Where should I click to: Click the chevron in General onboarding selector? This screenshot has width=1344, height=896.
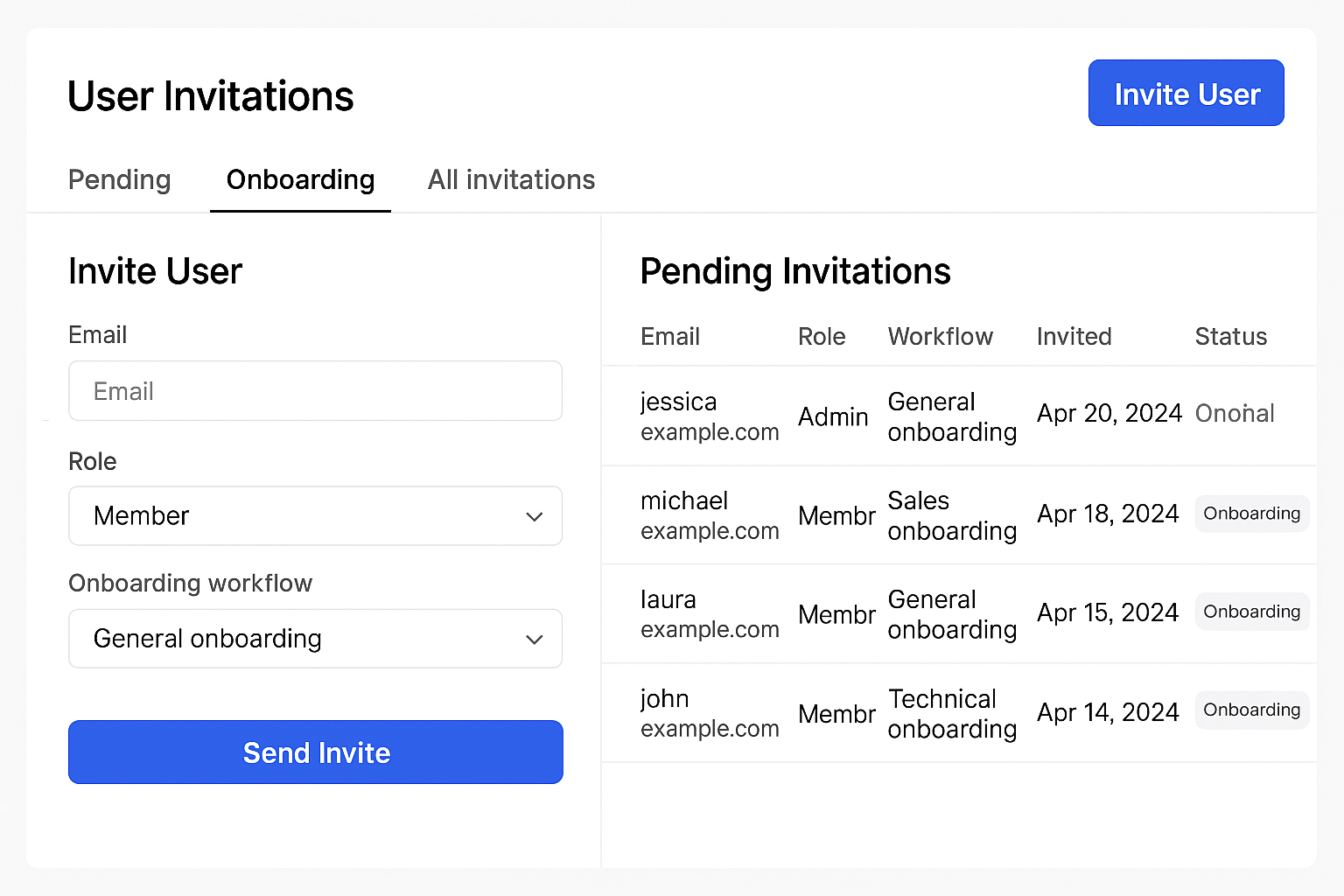click(535, 640)
